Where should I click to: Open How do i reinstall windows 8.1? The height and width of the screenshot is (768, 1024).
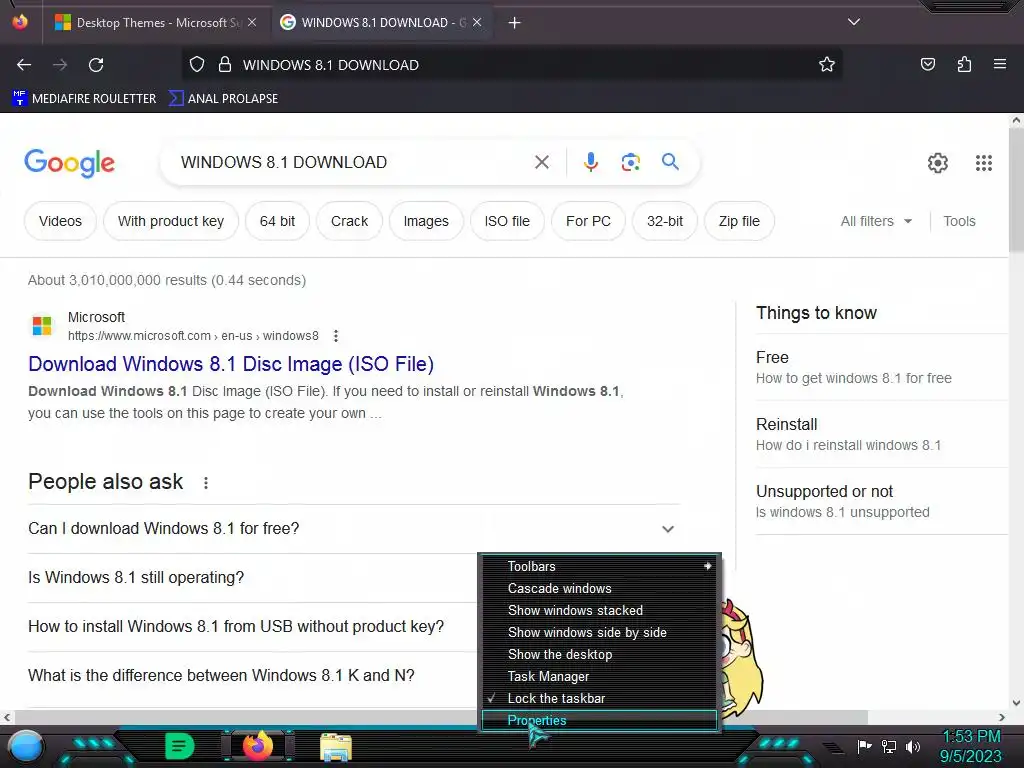point(848,445)
